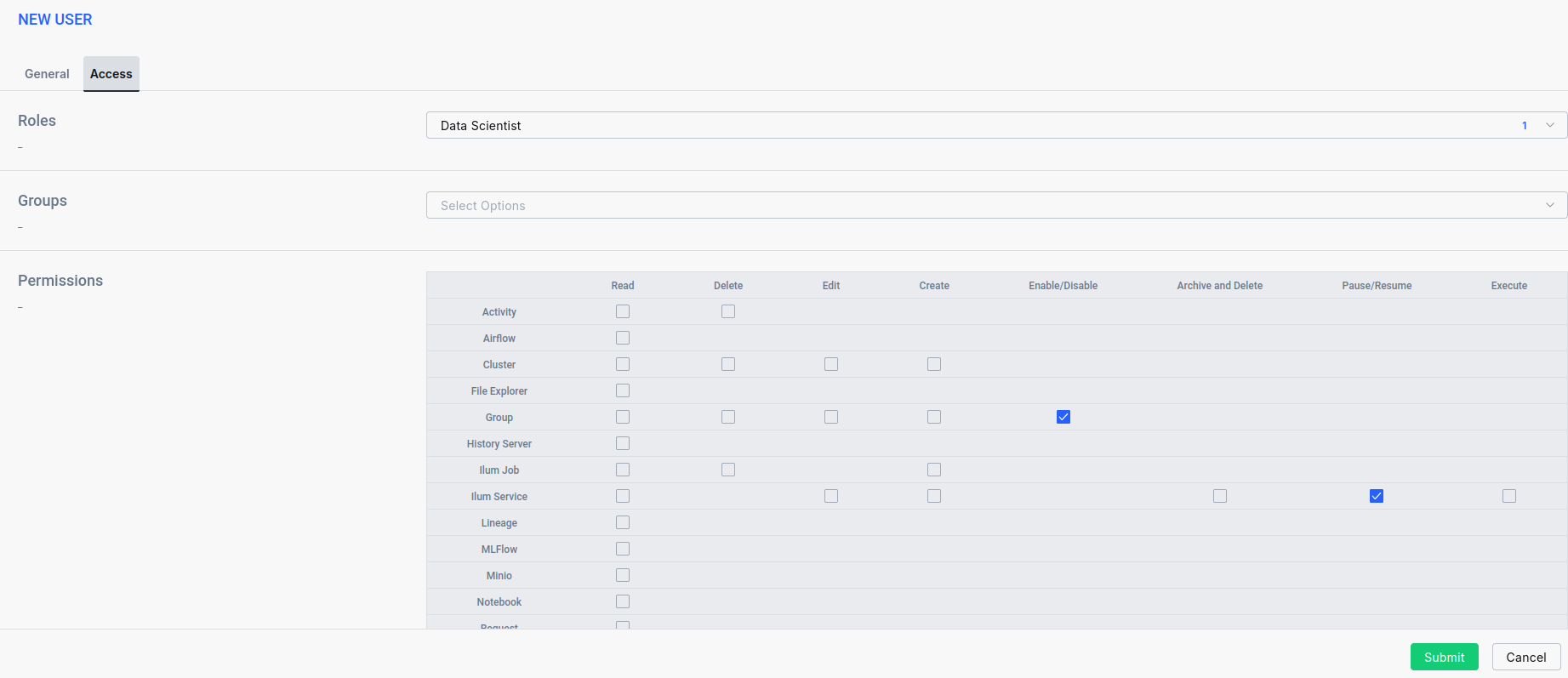1568x678 pixels.
Task: Select the Access tab
Action: pyautogui.click(x=111, y=74)
